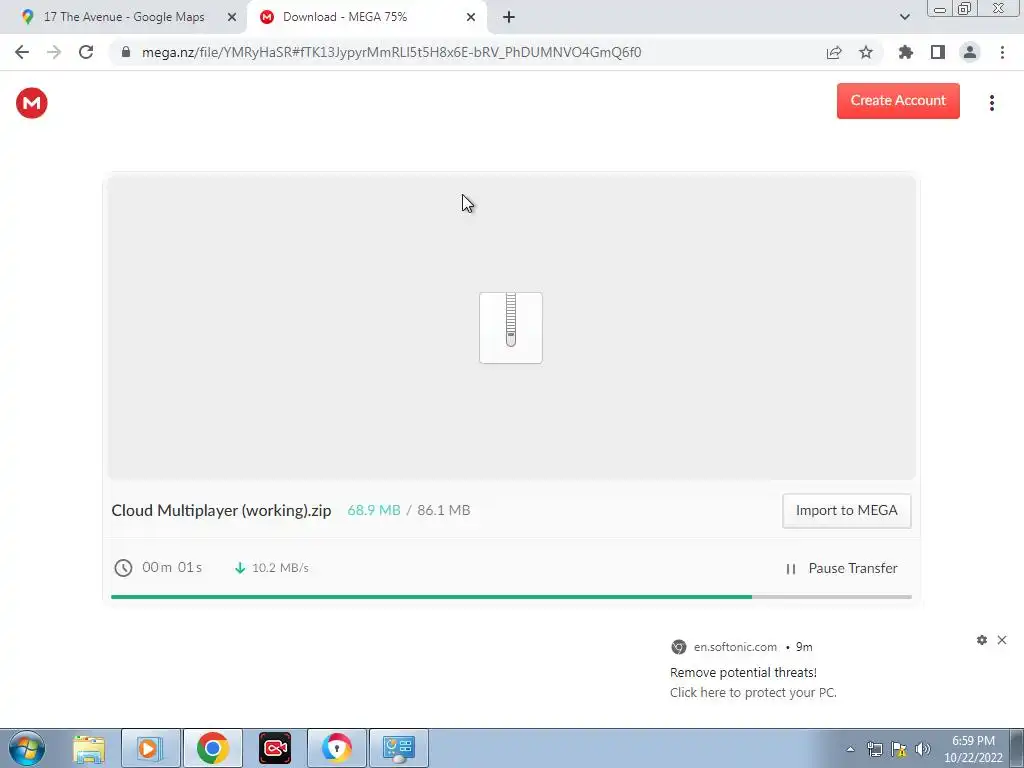Image resolution: width=1024 pixels, height=768 pixels.
Task: Click the 86.1 MB total size text
Action: (x=443, y=510)
